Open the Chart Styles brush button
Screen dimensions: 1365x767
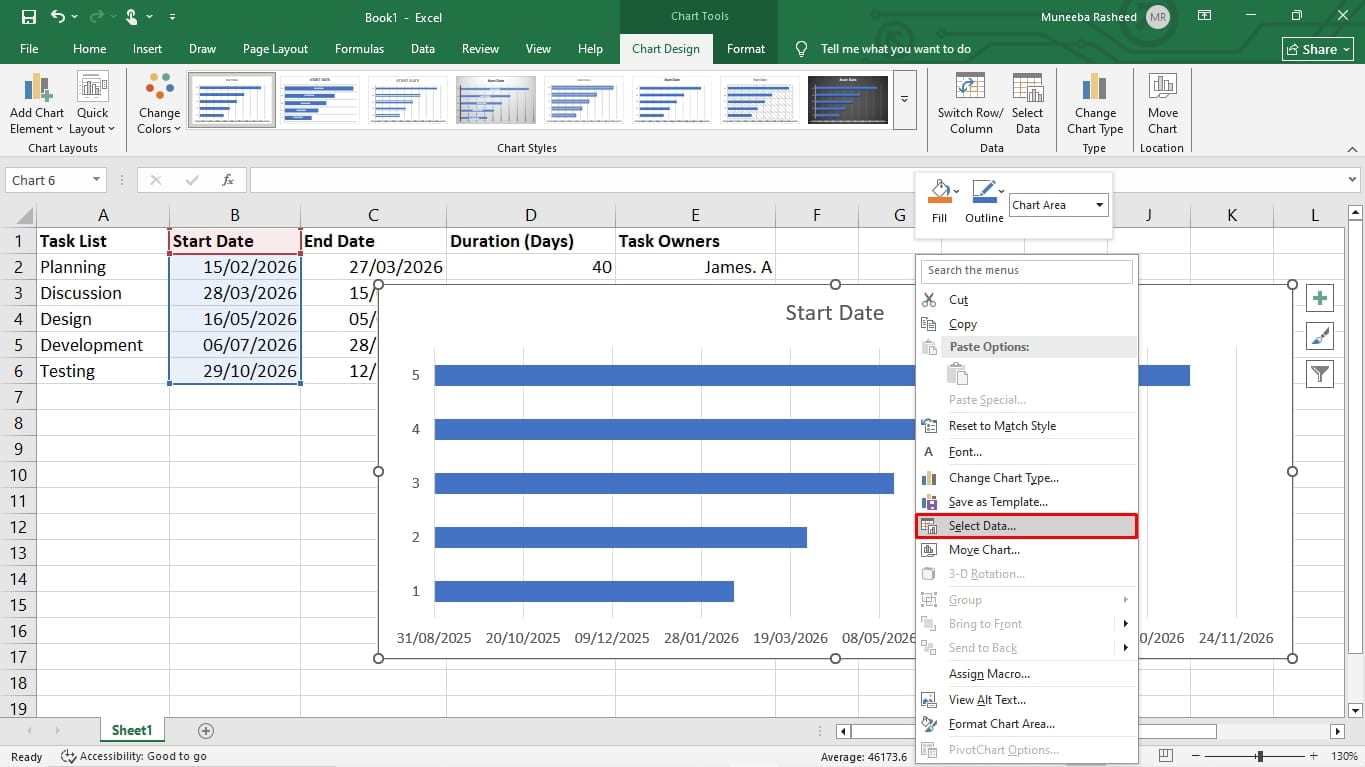[x=1320, y=336]
